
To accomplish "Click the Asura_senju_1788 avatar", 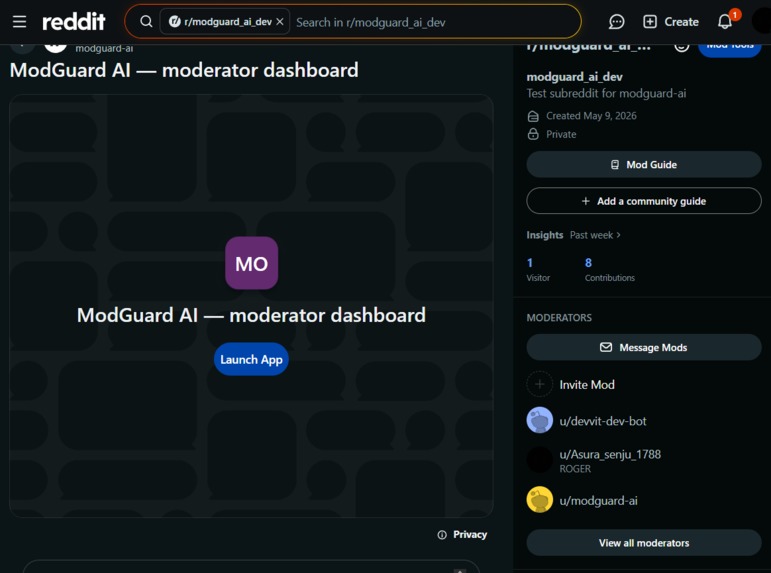I will coord(539,460).
